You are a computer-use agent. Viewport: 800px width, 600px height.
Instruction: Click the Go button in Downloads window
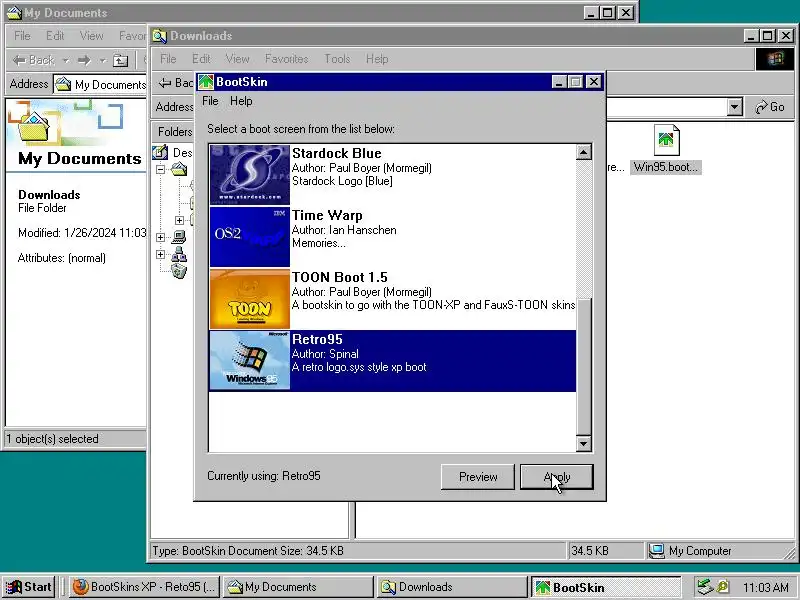(770, 107)
